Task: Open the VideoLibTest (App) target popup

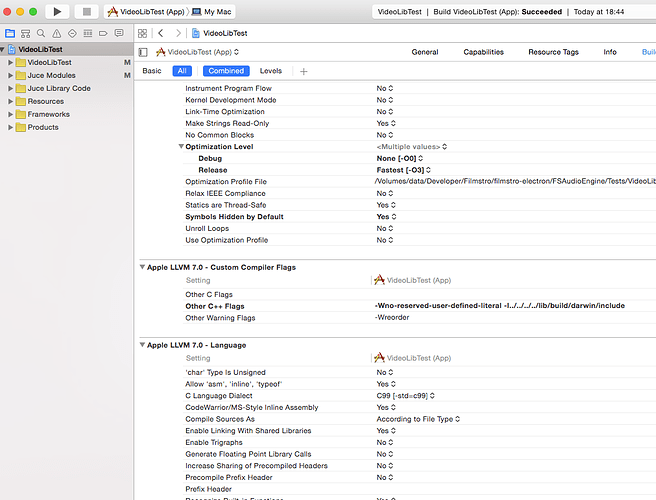Action: tap(197, 52)
